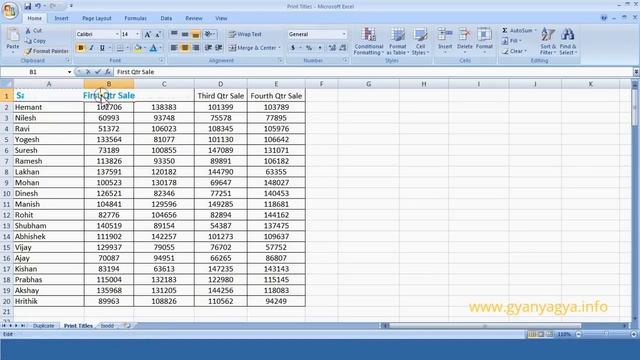Image resolution: width=640 pixels, height=360 pixels.
Task: Undo the last action
Action: coord(38,6)
